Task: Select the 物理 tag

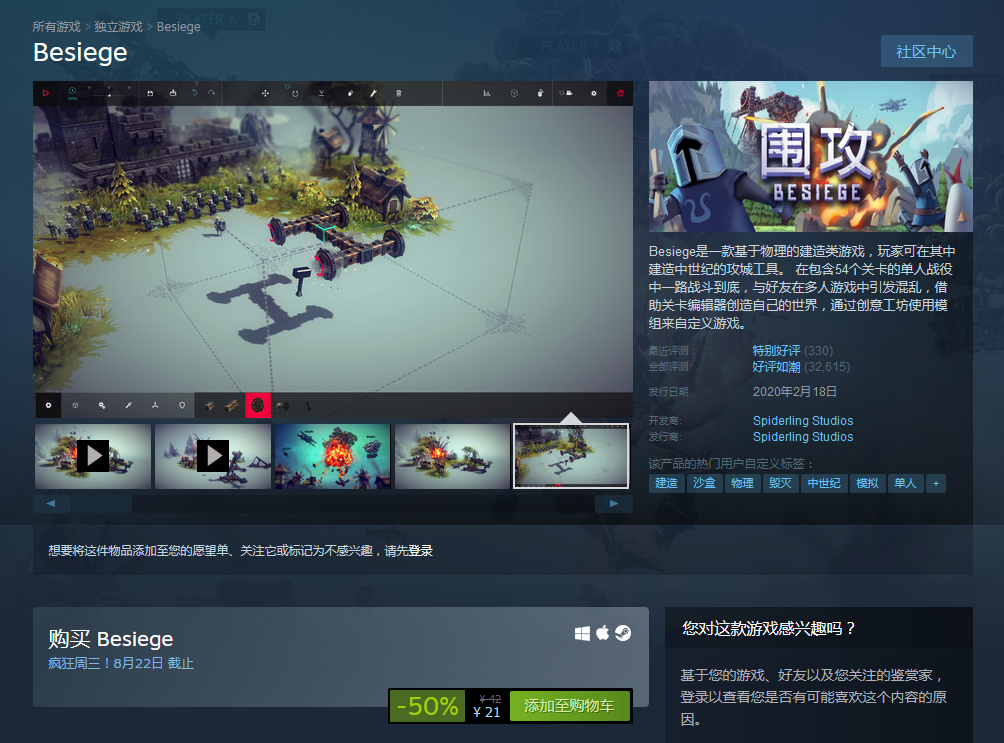Action: 740,483
